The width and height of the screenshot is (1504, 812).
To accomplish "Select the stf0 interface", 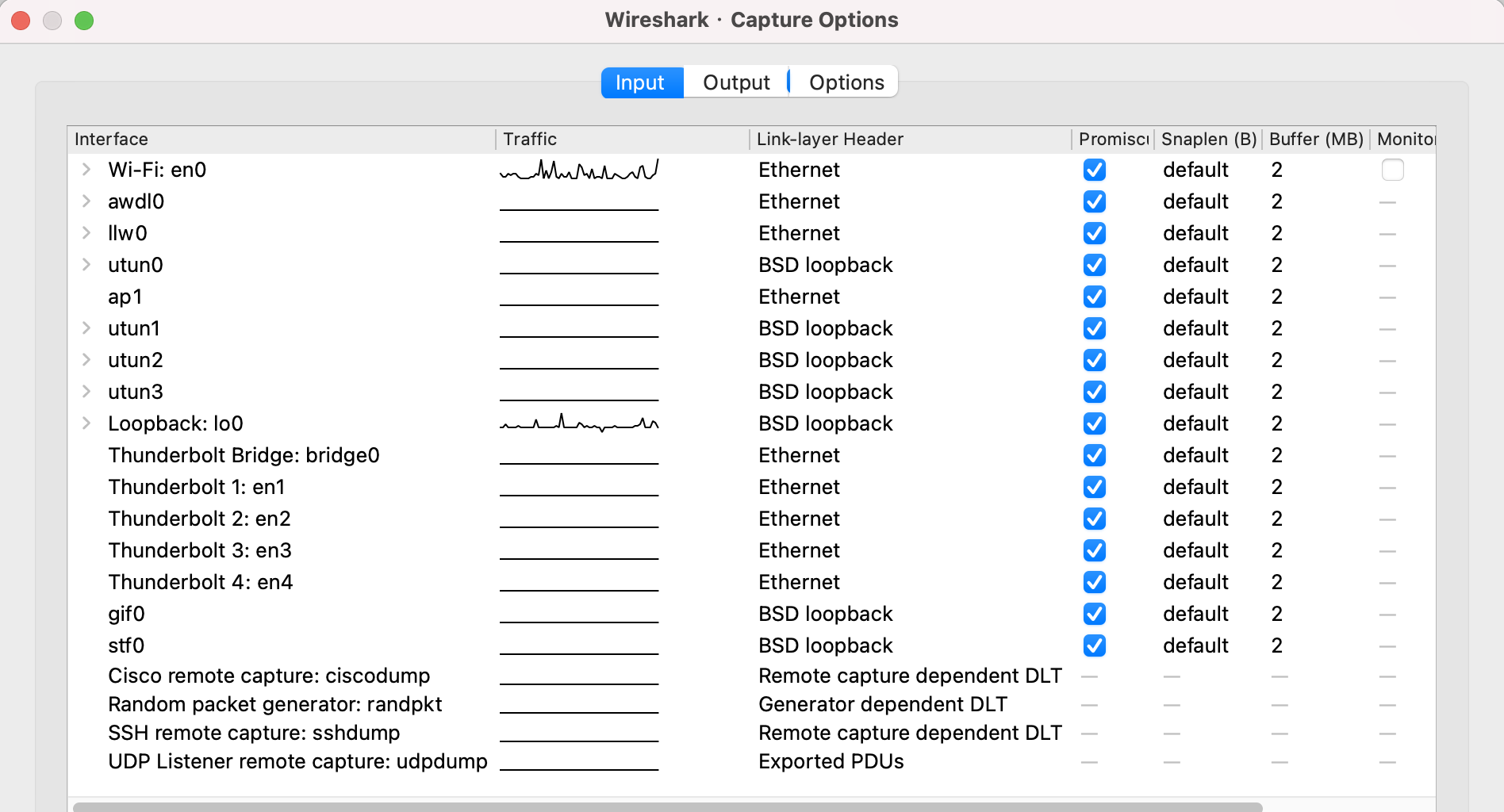I will (126, 645).
